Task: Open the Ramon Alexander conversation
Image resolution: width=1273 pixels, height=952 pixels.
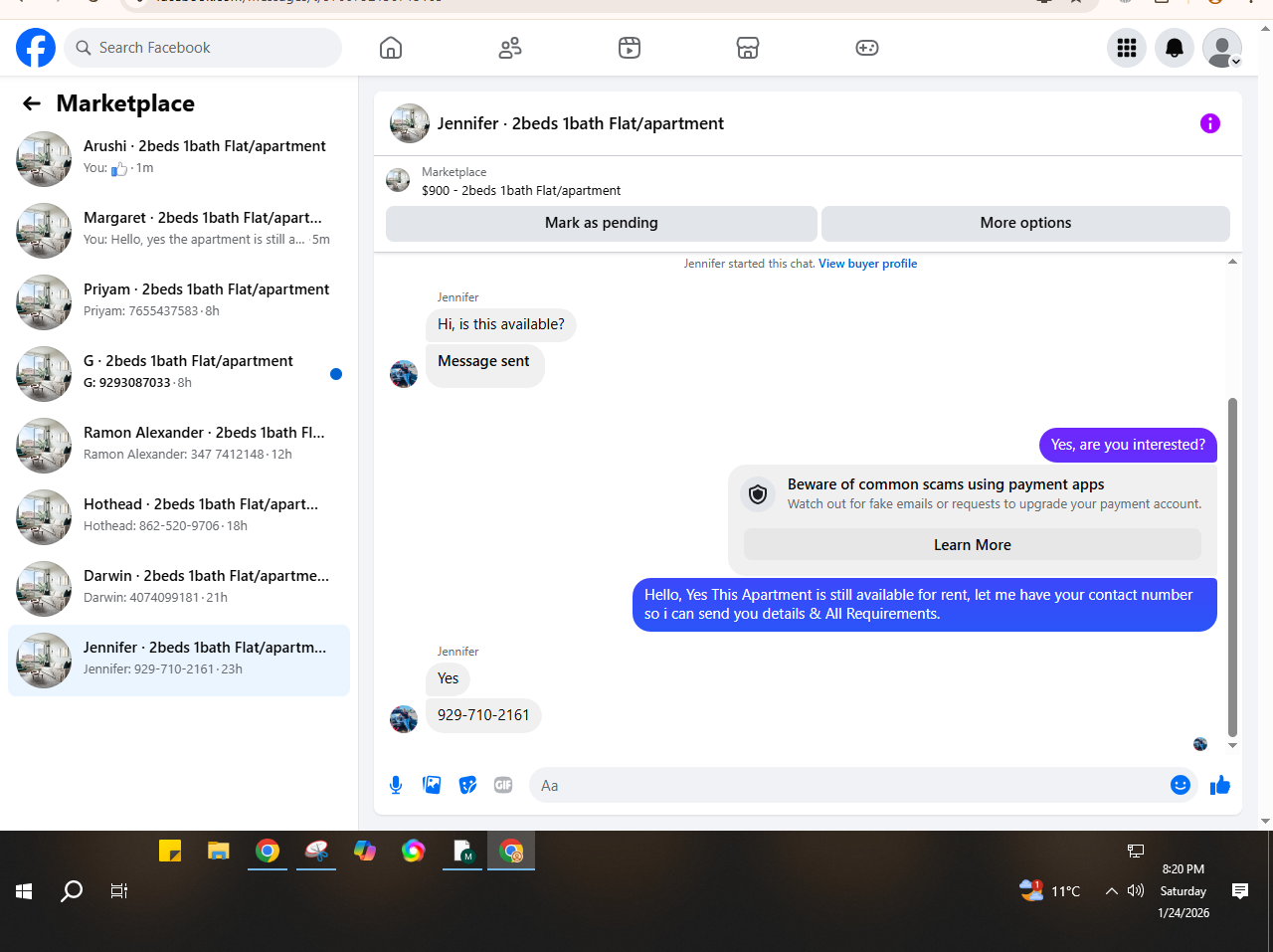Action: (179, 446)
